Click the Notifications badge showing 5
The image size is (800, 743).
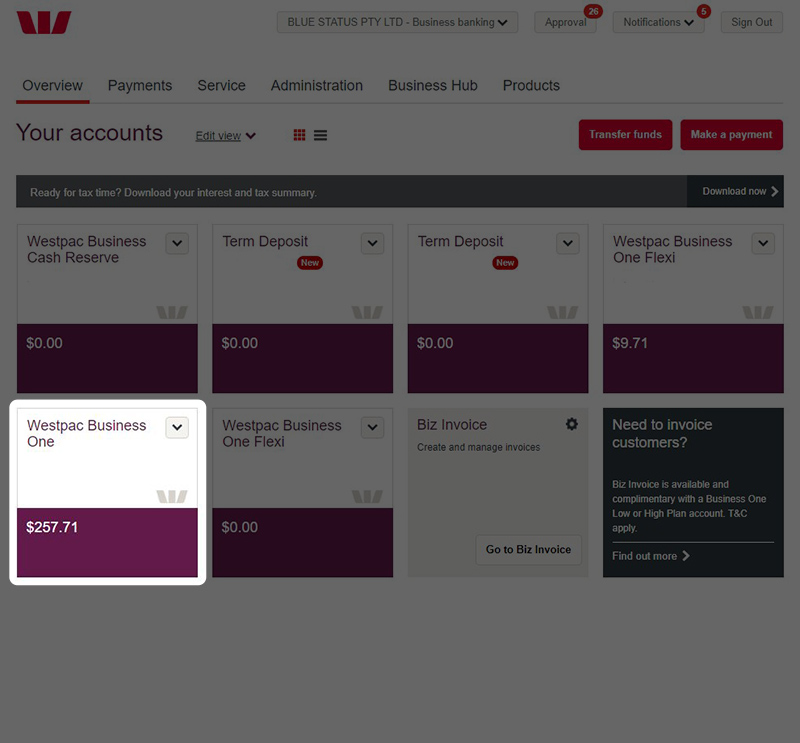pos(703,12)
